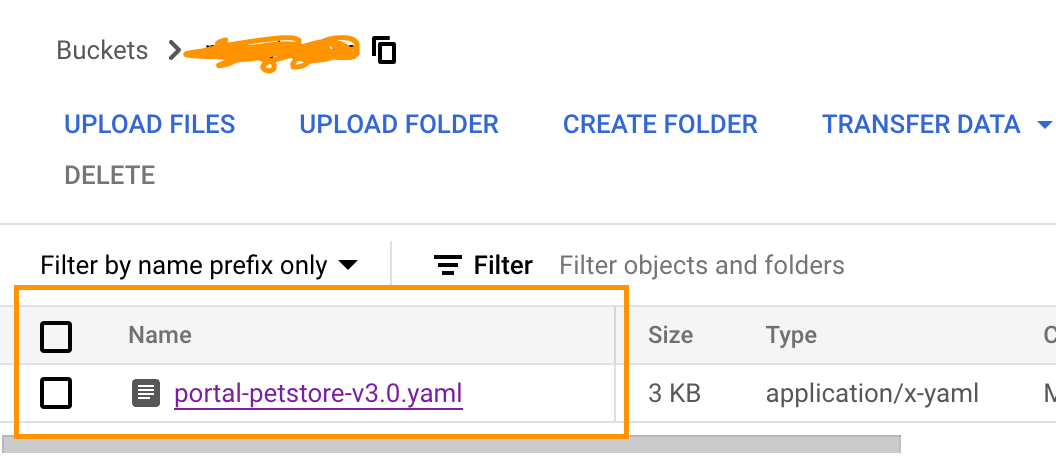
Task: Click the horizontal scrollbar under the table
Action: point(451,444)
